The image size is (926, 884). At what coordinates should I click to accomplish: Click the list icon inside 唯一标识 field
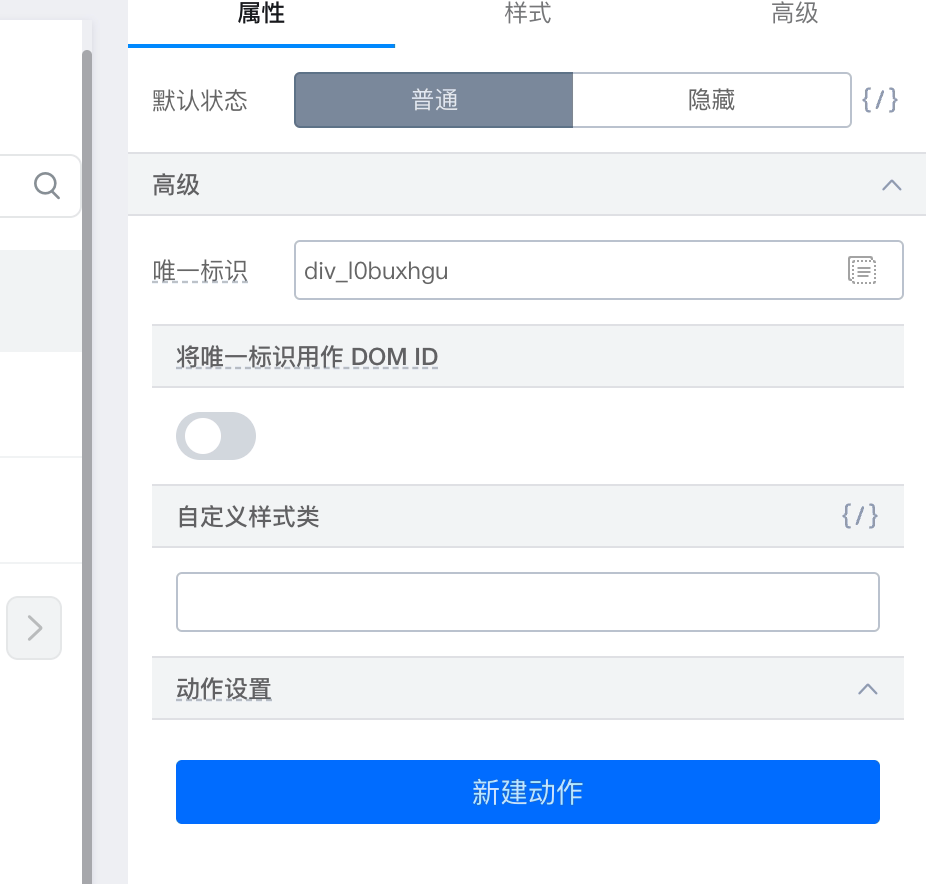(x=862, y=270)
